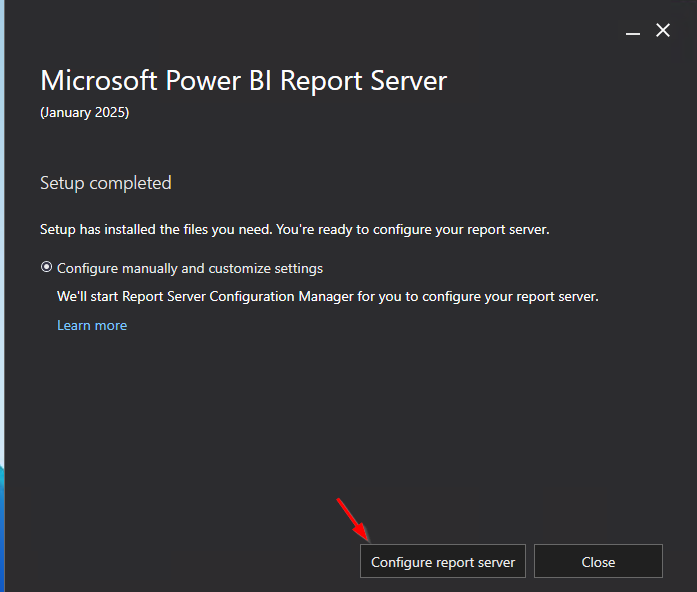This screenshot has width=697, height=592.
Task: Click the (January 2025) version text
Action: (84, 112)
